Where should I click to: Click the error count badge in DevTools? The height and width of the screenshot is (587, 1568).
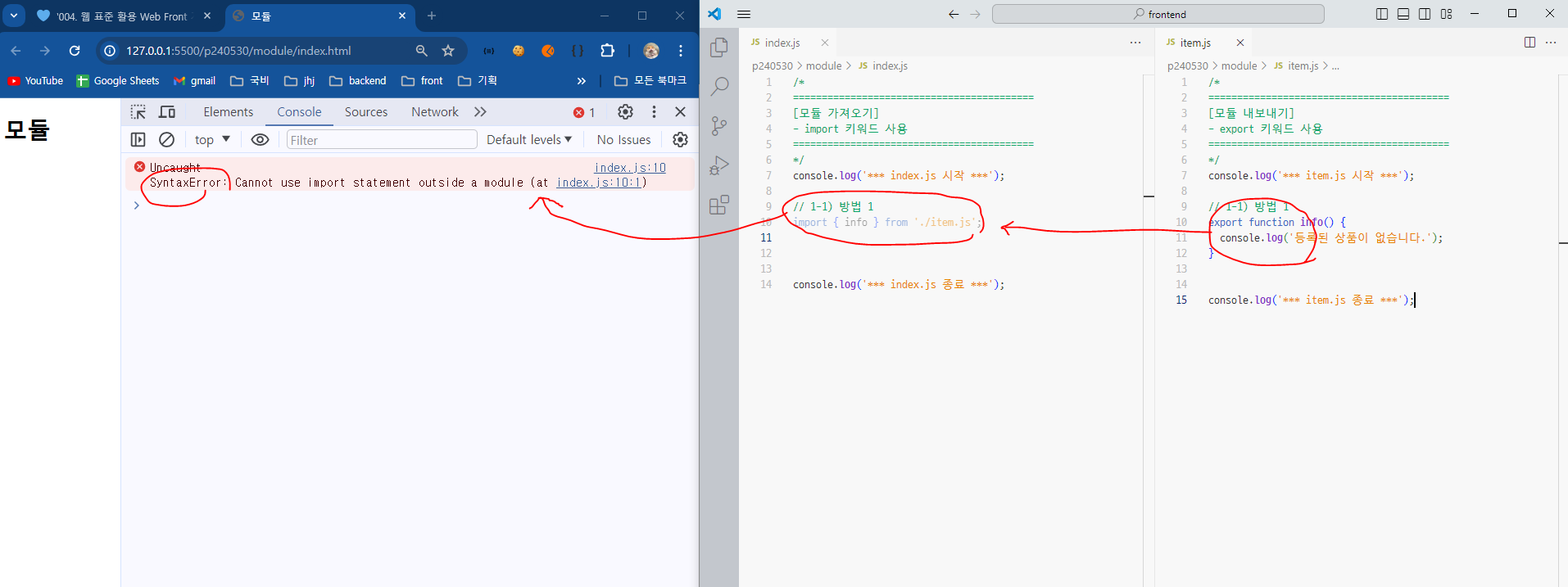click(x=584, y=112)
